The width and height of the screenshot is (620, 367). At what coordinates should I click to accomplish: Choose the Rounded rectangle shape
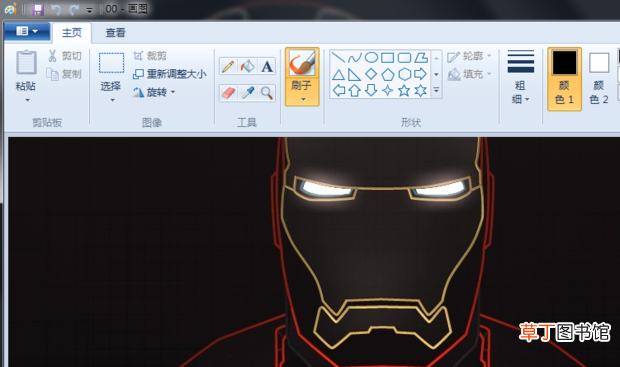click(404, 58)
